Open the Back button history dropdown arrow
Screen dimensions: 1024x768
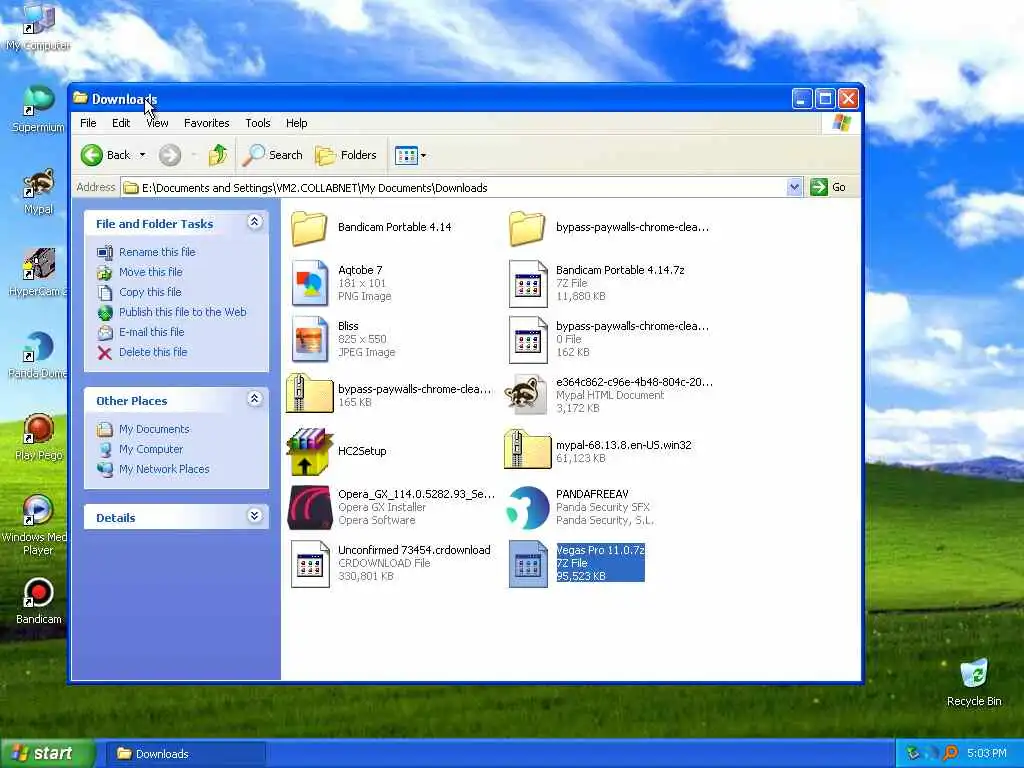(x=142, y=155)
